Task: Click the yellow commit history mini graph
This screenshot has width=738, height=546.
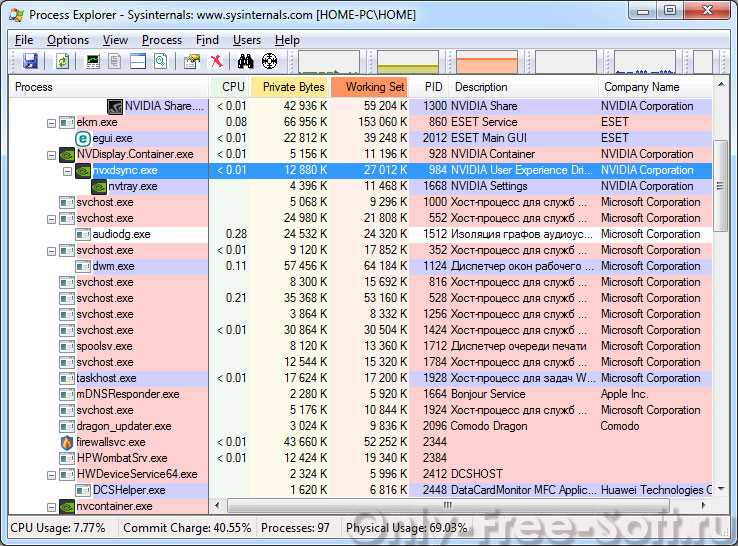Action: click(x=408, y=62)
